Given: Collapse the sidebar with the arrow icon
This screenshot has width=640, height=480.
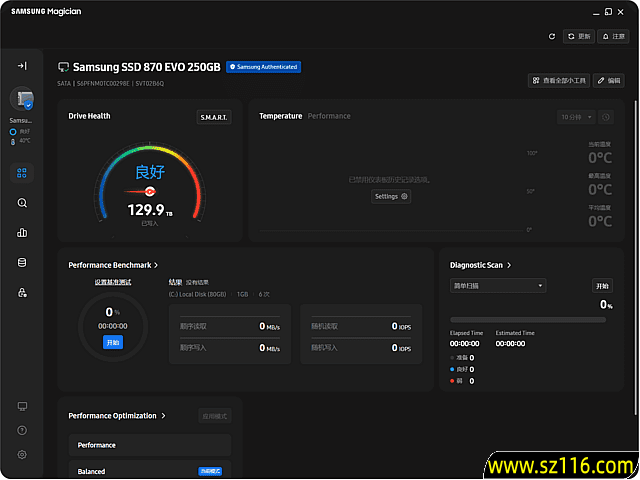Looking at the screenshot, I should (22, 66).
